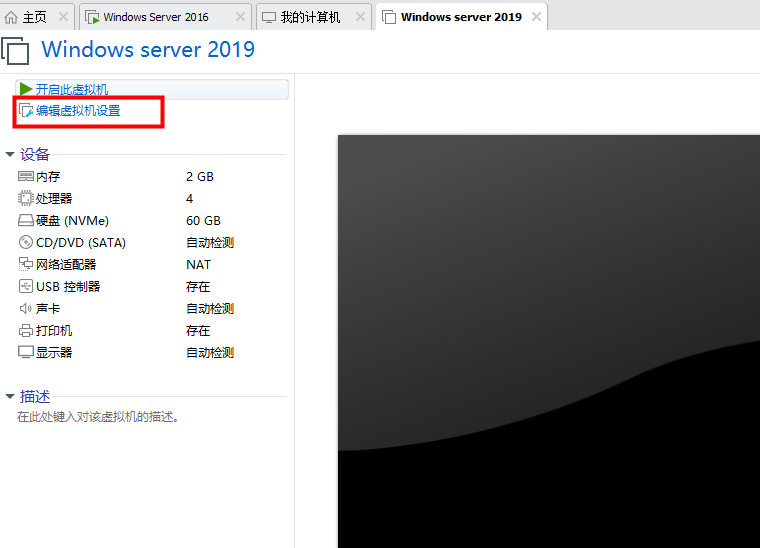The width and height of the screenshot is (760, 548).
Task: Click the disc icon for CD/DVD (SATA)
Action: tap(26, 242)
